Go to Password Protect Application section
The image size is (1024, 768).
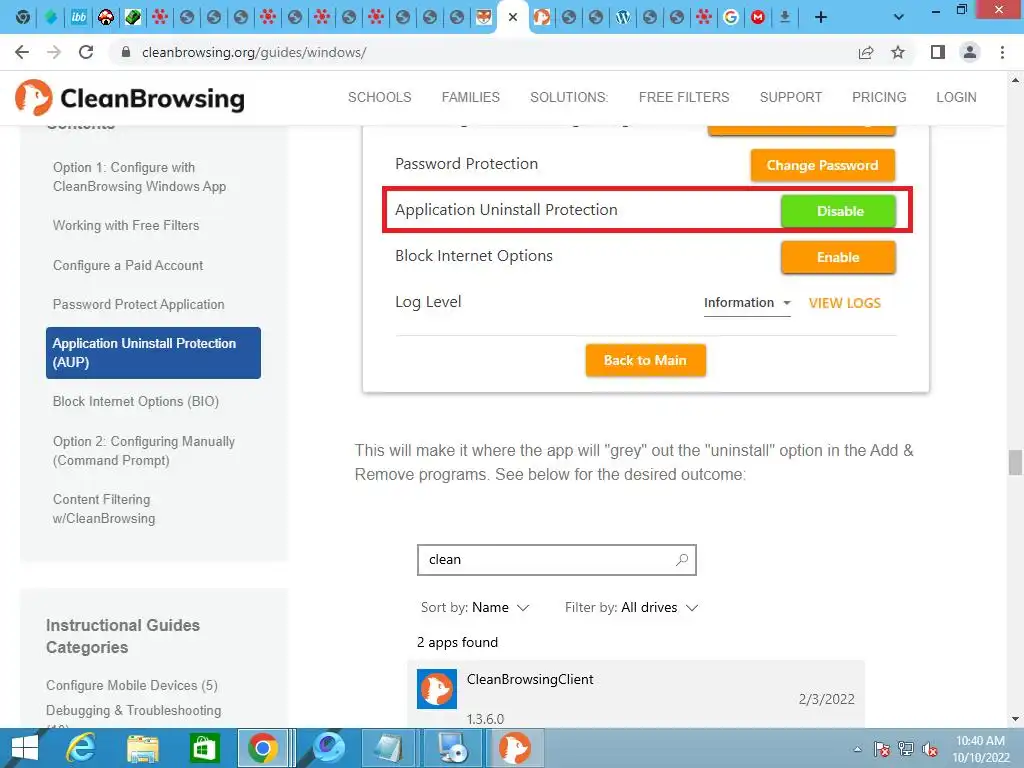point(138,304)
